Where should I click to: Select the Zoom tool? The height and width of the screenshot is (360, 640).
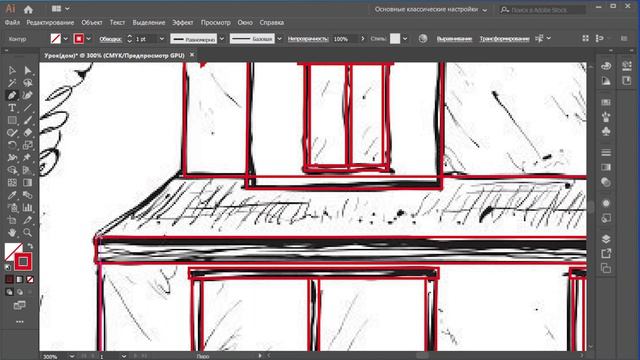(x=27, y=233)
